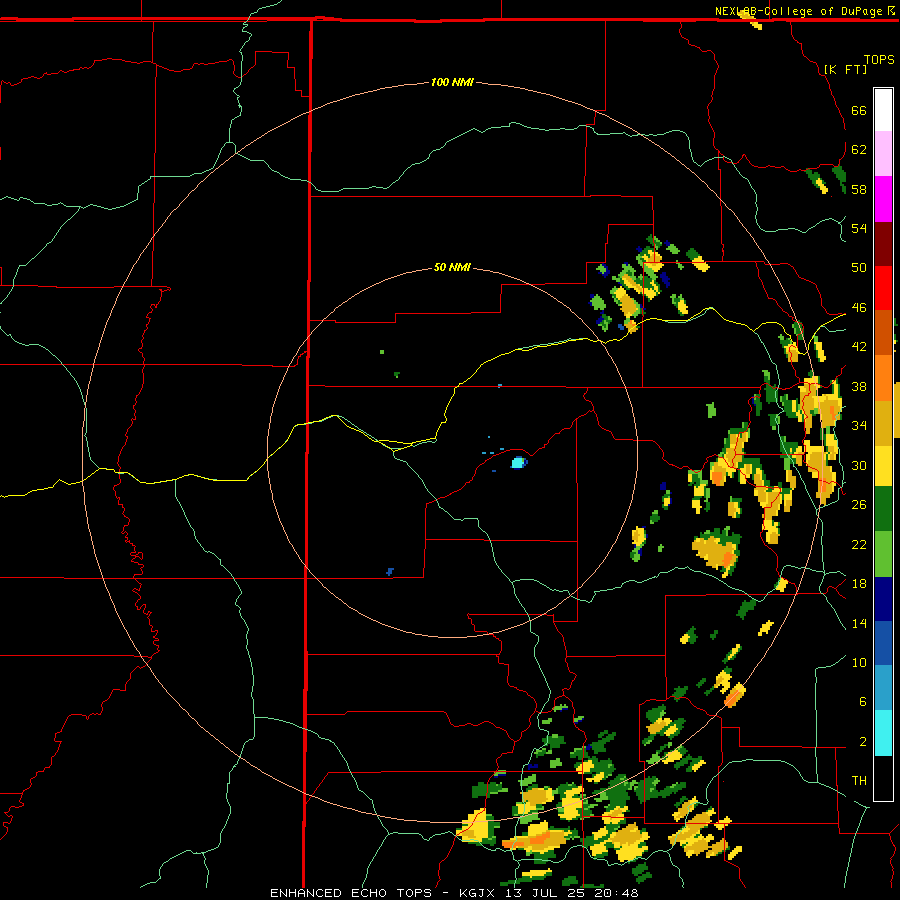Click the black TH threshold swatch
The width and height of the screenshot is (900, 900).
click(883, 778)
